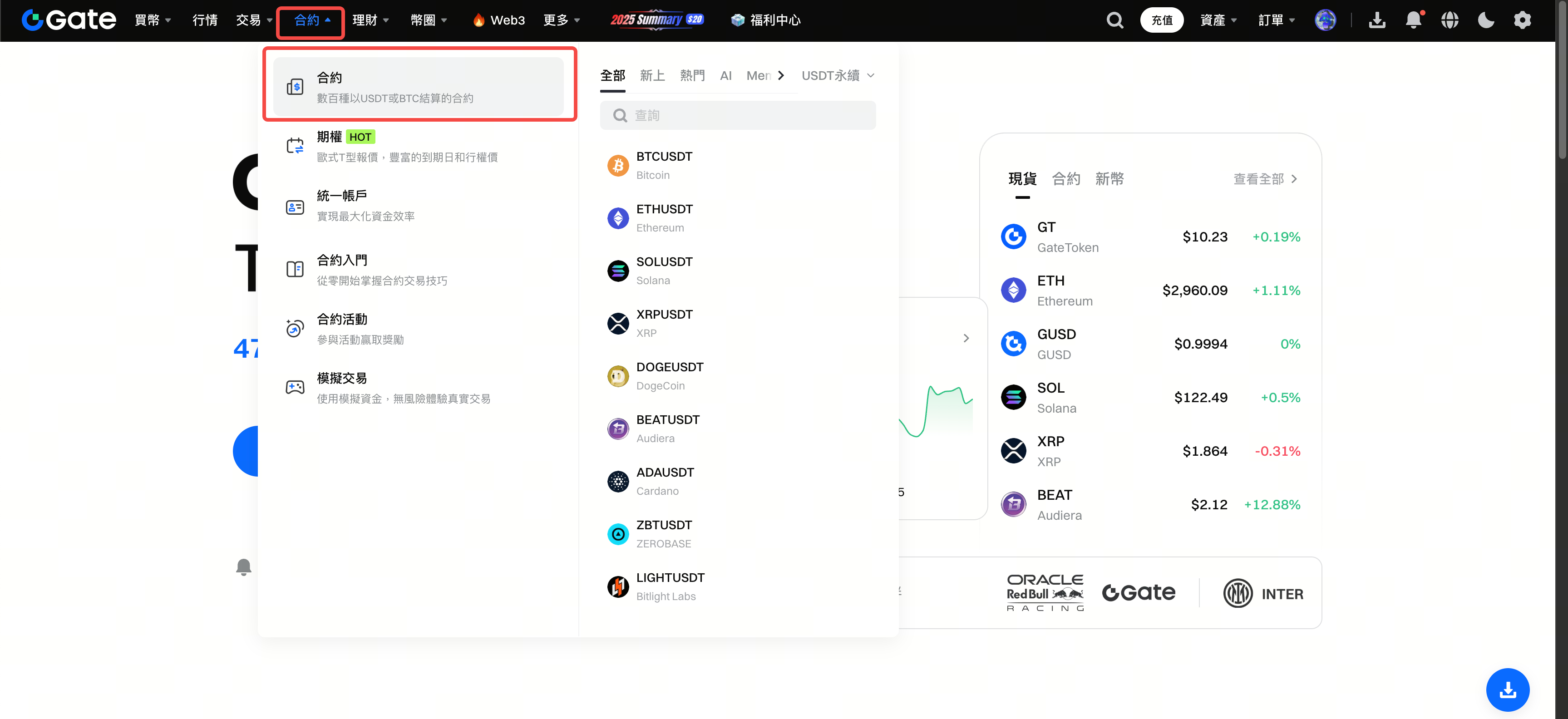
Task: Open the settings gear icon
Action: click(x=1522, y=20)
